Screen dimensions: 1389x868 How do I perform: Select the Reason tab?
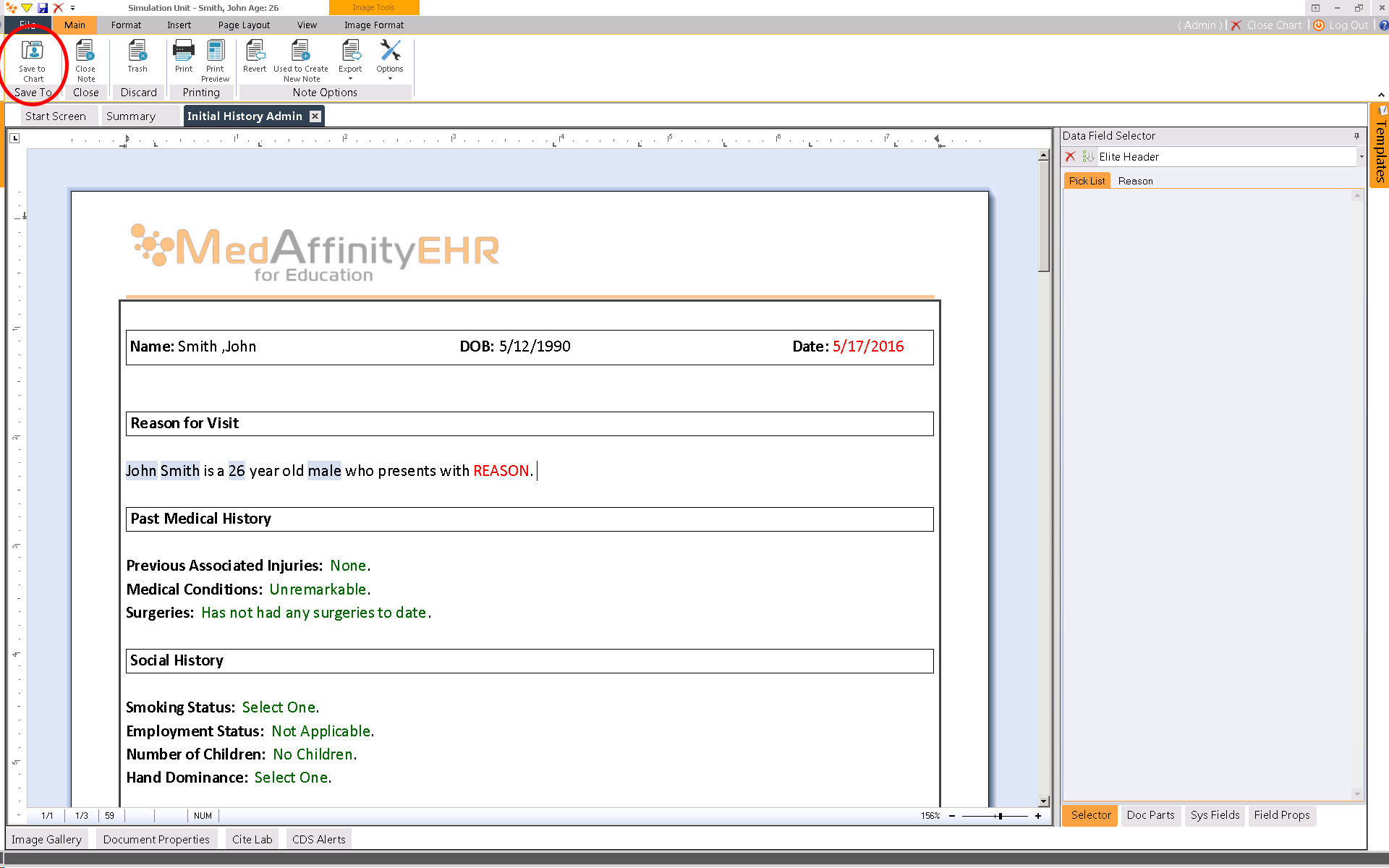pyautogui.click(x=1135, y=181)
